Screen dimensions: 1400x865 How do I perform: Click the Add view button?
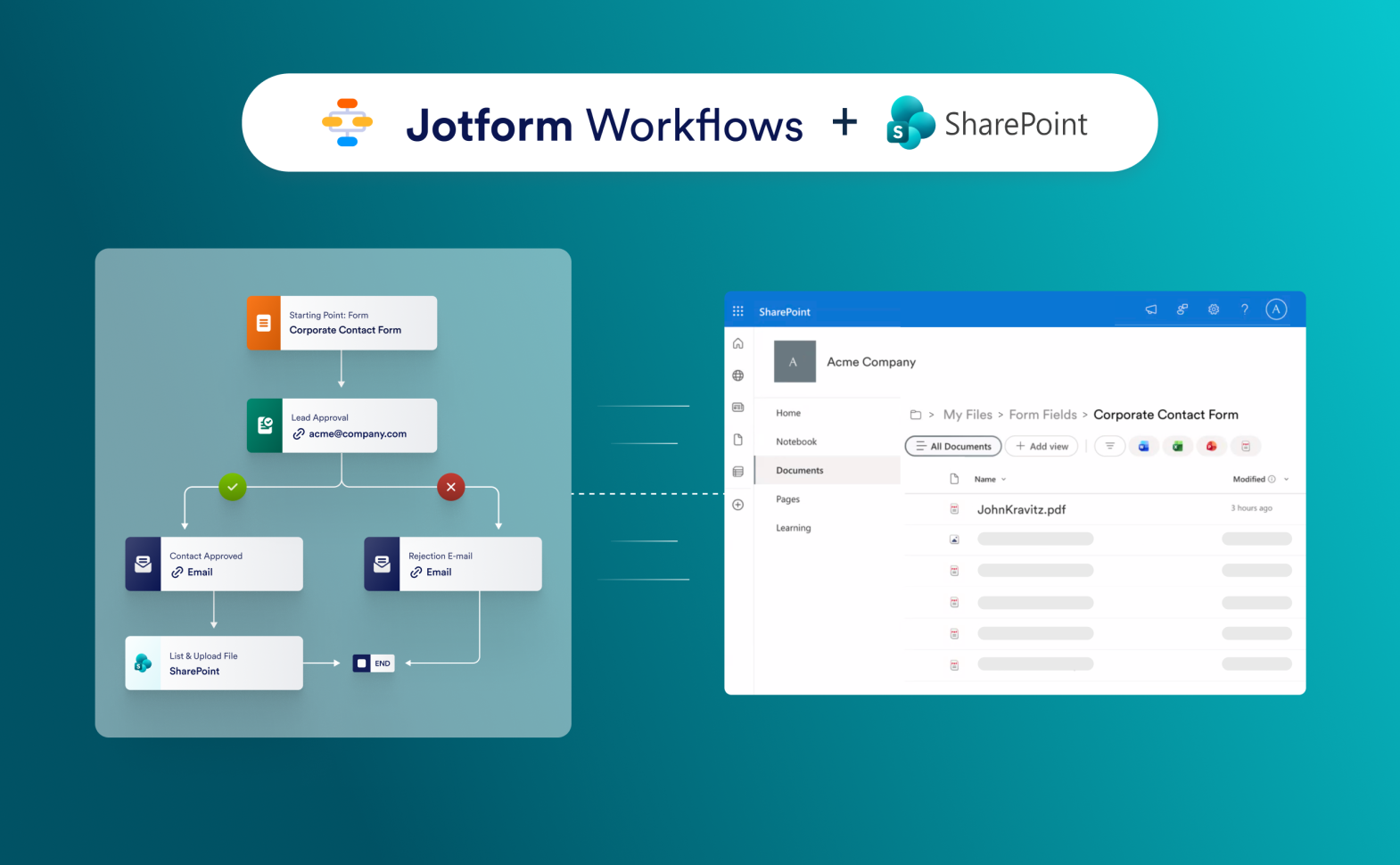[x=1042, y=446]
